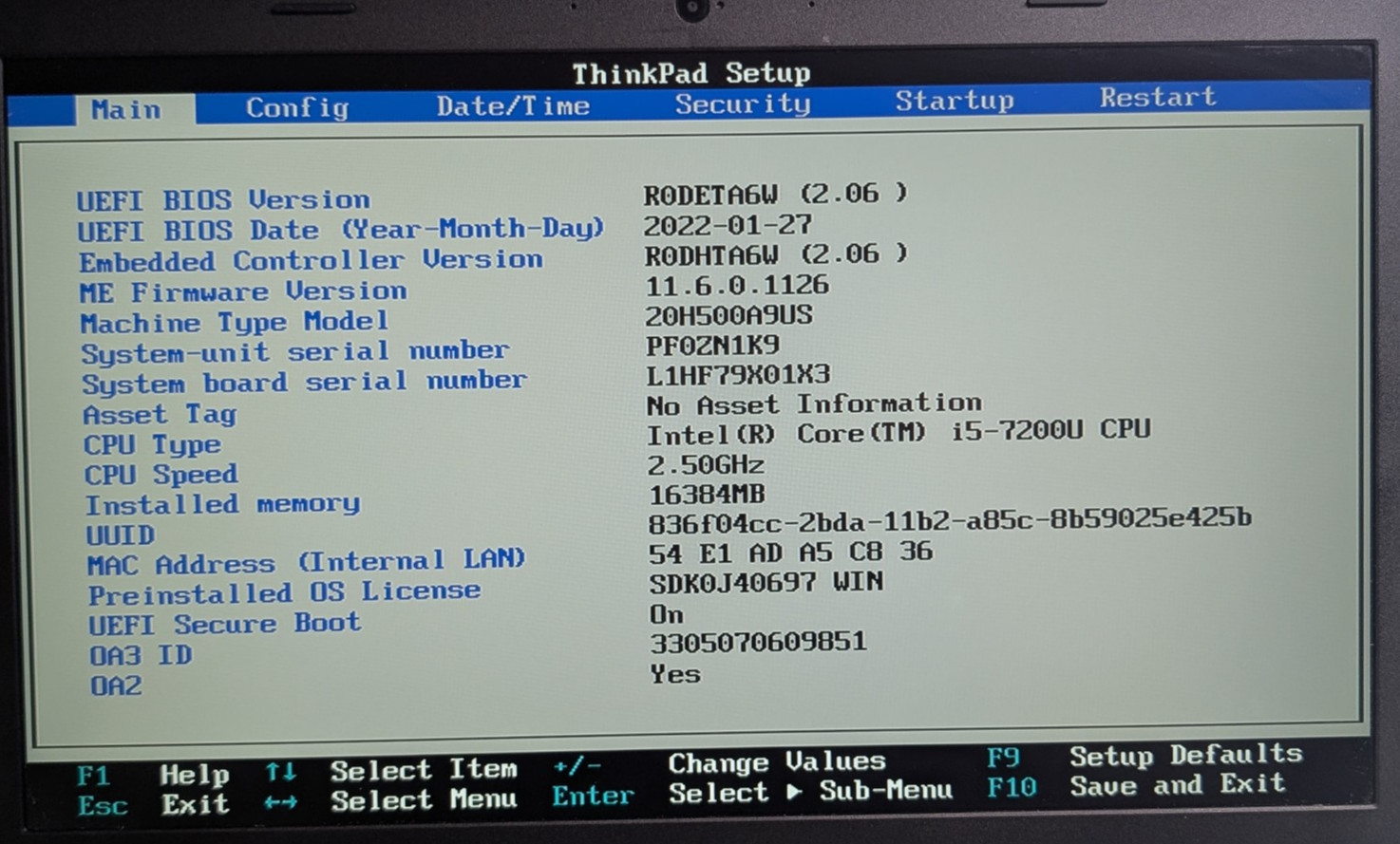Click No Asset Information value

pos(814,404)
